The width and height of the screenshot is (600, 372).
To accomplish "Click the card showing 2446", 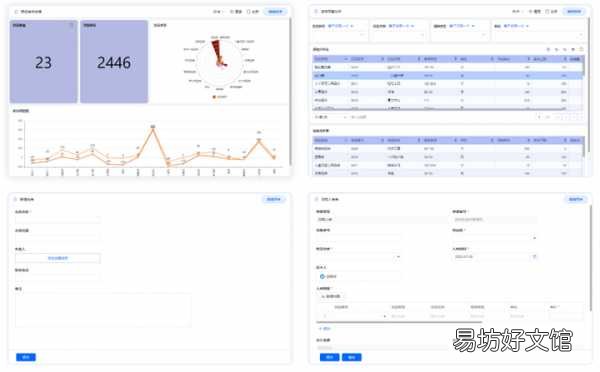I will click(114, 62).
